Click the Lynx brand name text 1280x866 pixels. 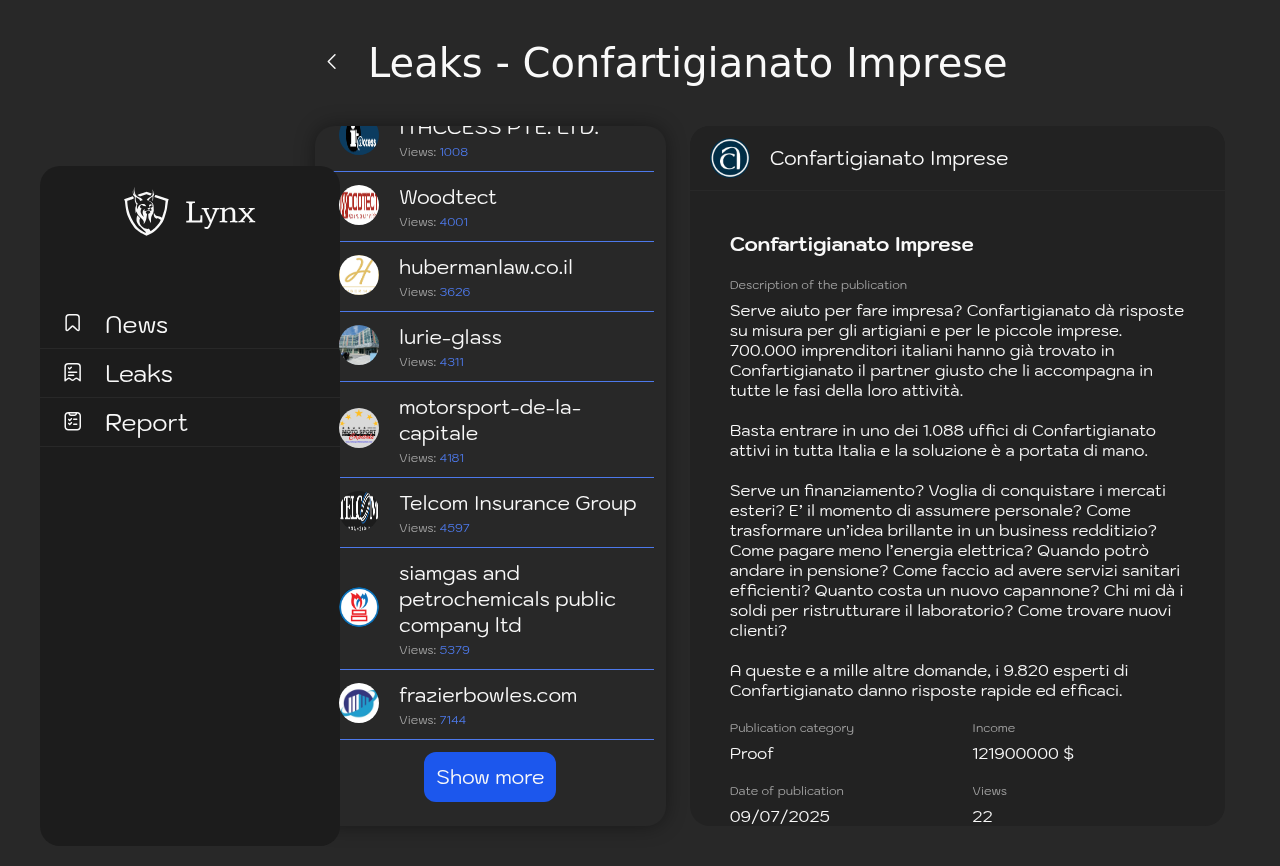click(220, 212)
